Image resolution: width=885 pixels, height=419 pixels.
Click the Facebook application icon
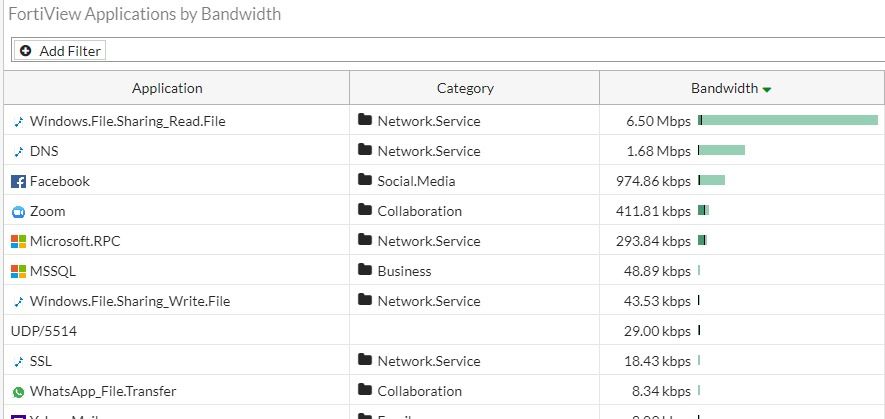pos(18,181)
